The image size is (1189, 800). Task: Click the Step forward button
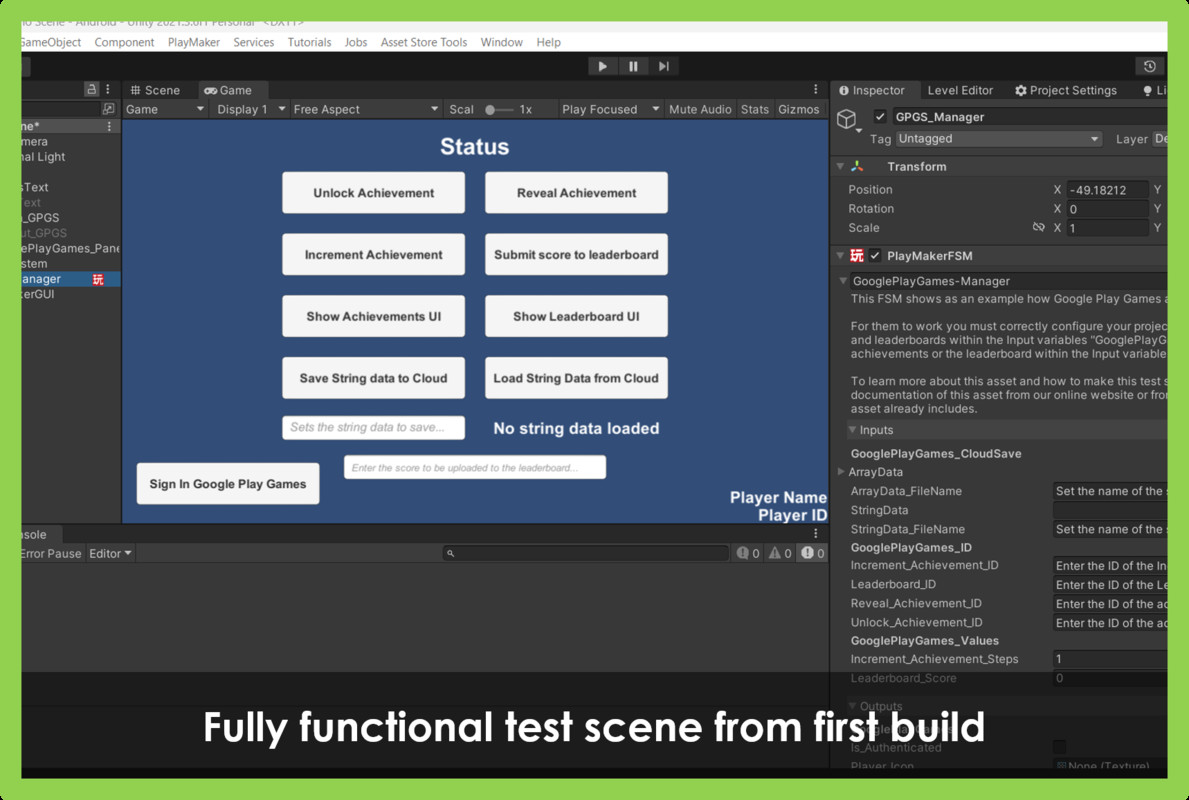point(664,67)
